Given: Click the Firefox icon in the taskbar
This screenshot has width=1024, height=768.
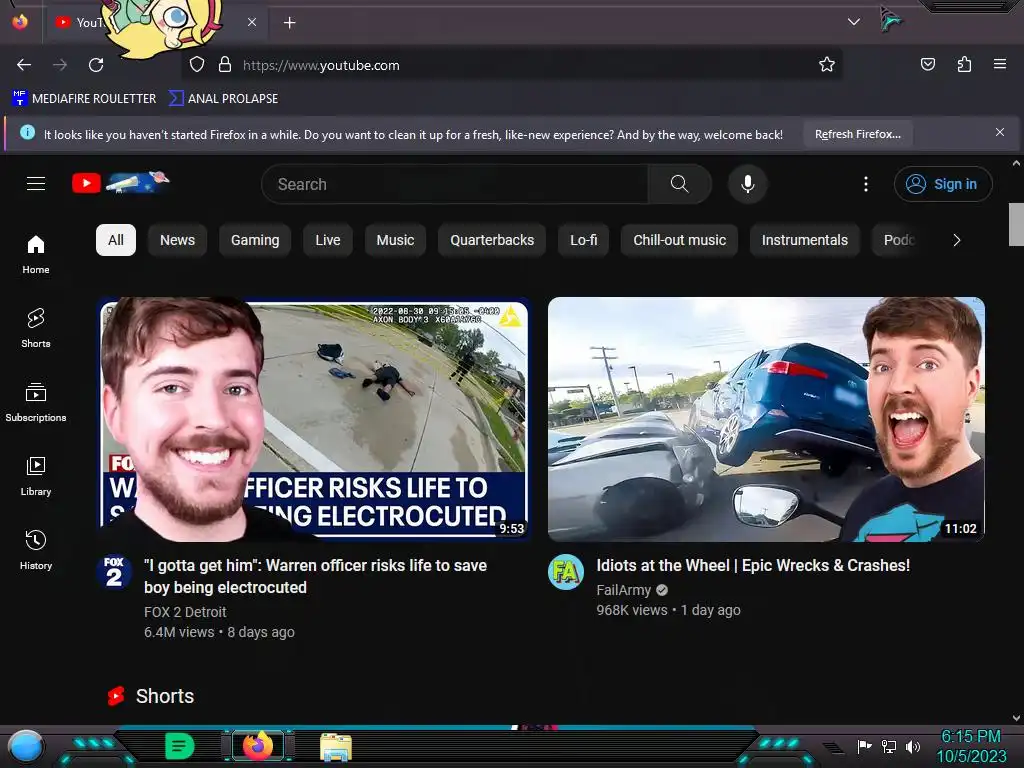Looking at the screenshot, I should pos(257,746).
